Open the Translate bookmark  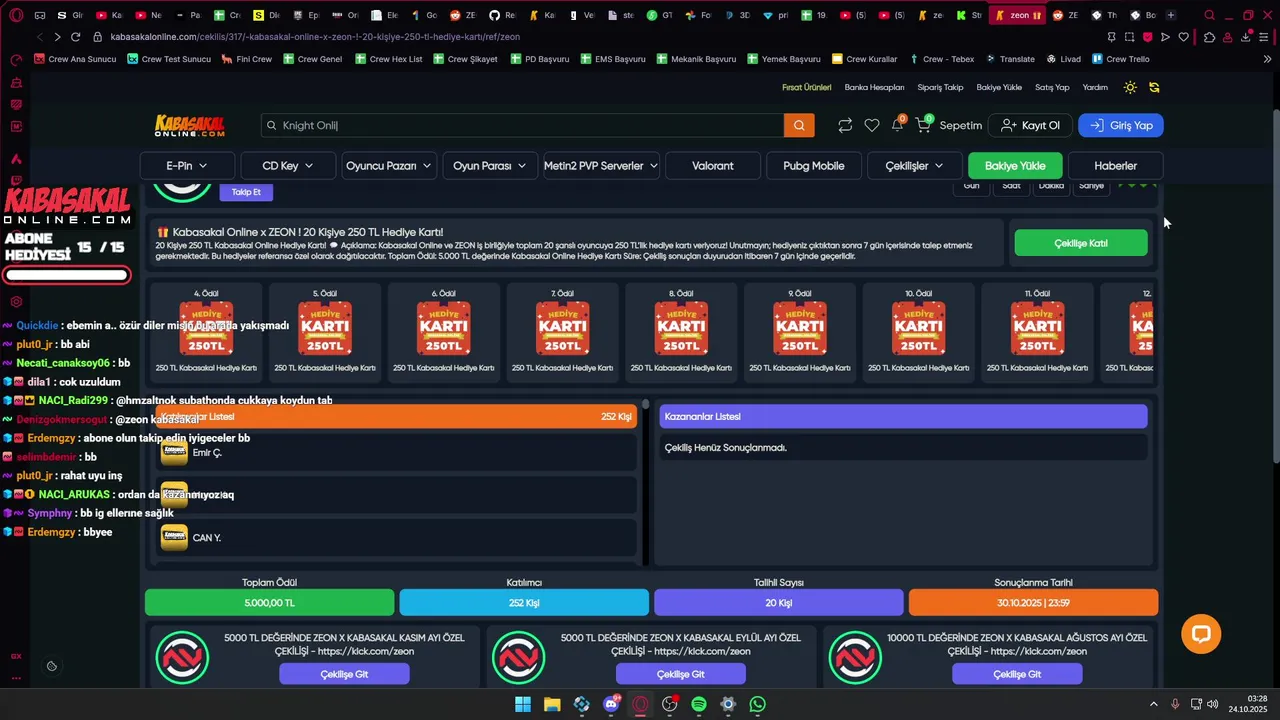[x=1010, y=59]
